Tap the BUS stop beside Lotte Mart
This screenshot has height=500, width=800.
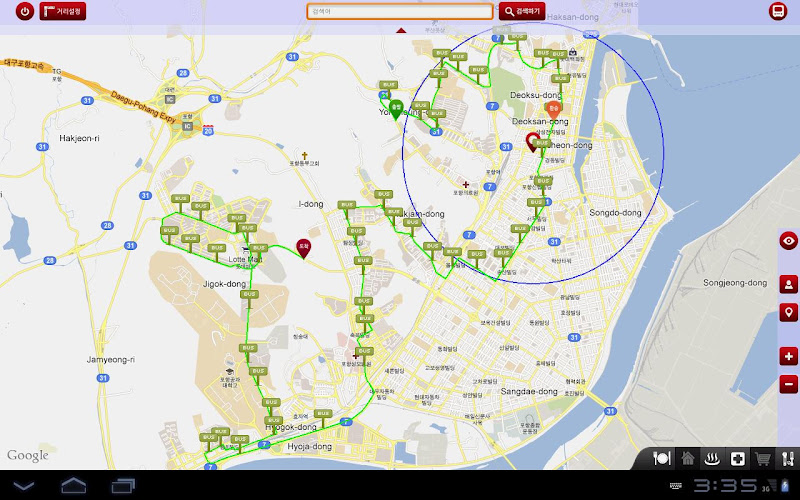click(259, 249)
